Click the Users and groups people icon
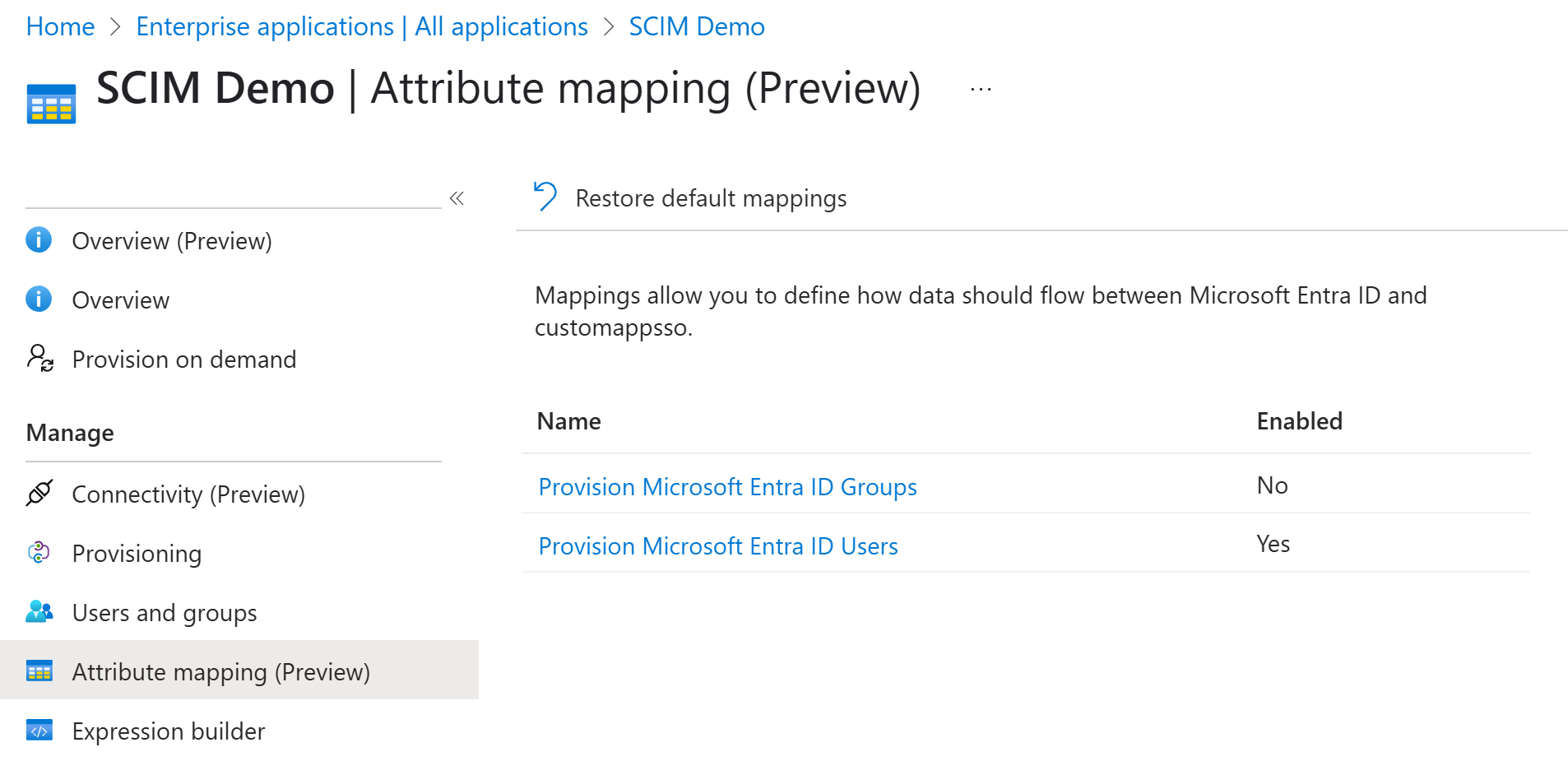Image resolution: width=1568 pixels, height=775 pixels. click(x=39, y=612)
